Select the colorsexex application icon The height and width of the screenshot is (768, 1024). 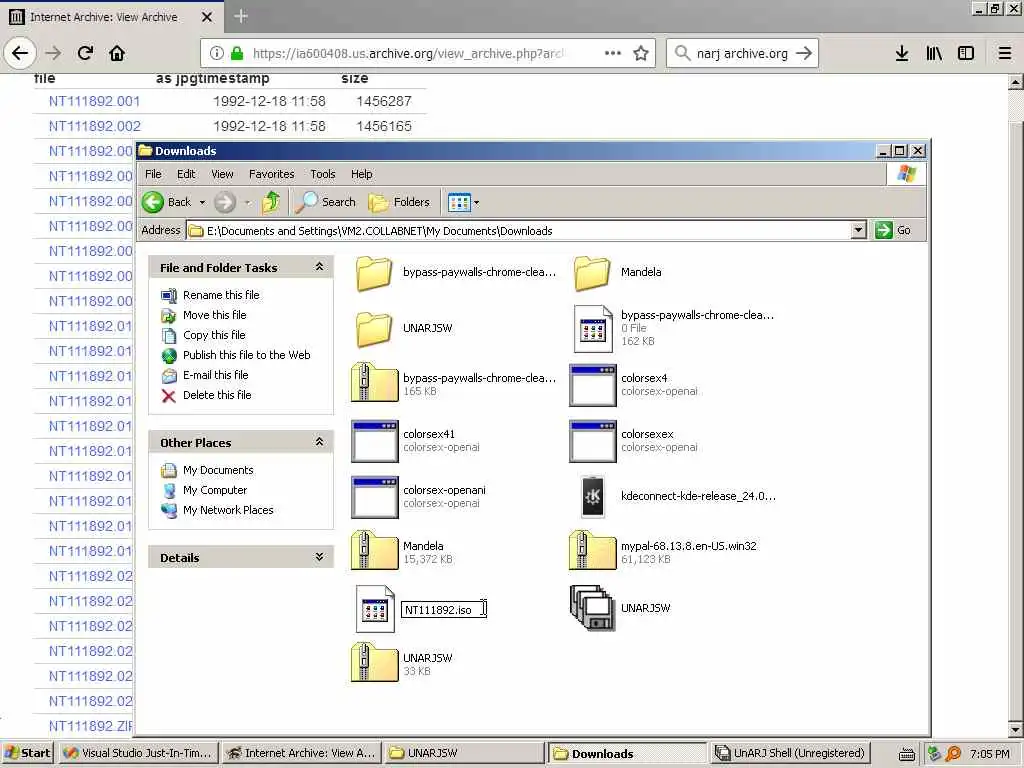pyautogui.click(x=592, y=441)
